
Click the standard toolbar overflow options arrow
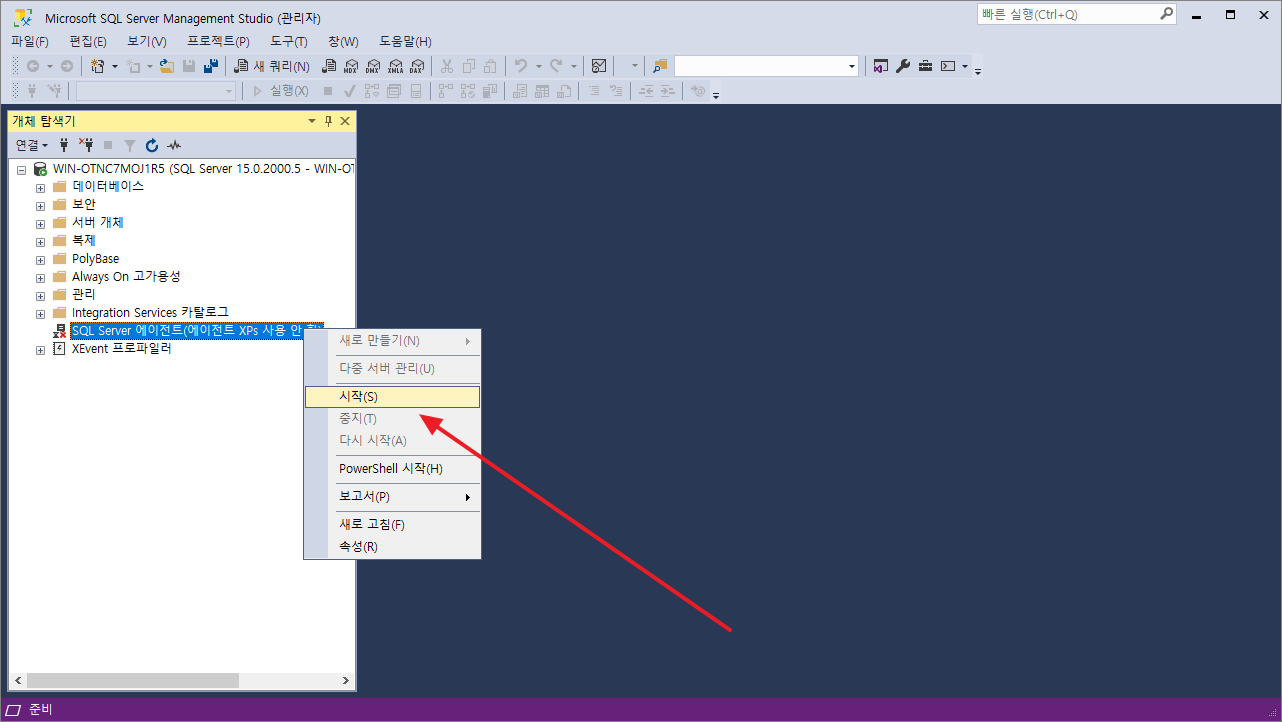(978, 70)
